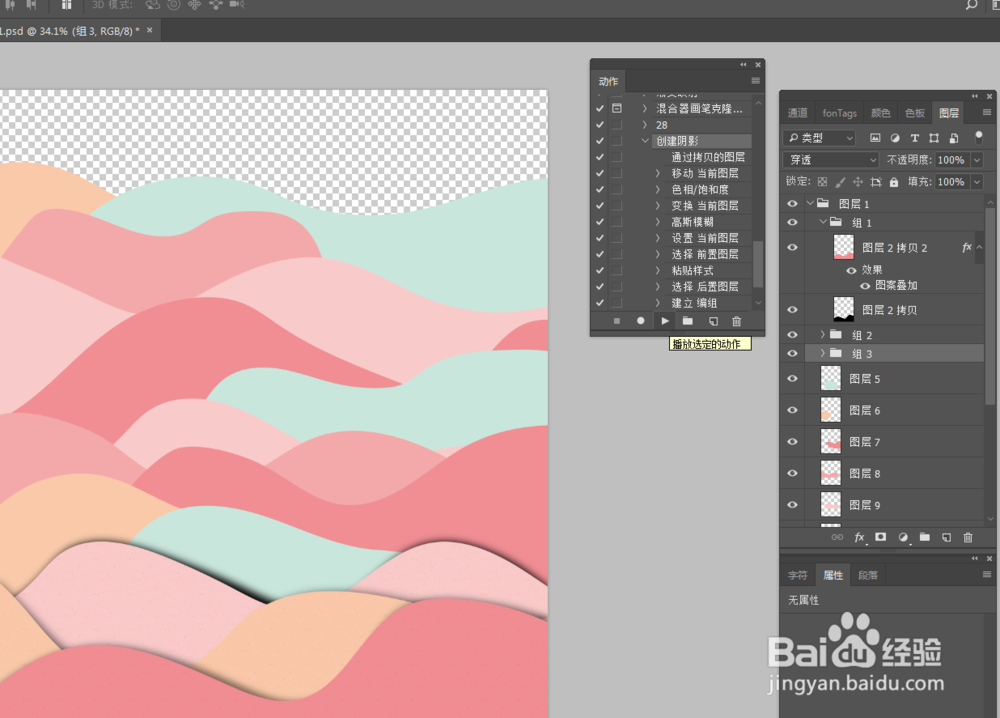Screen dimensions: 1000x718
Task: Create a new action set folder
Action: (x=687, y=321)
